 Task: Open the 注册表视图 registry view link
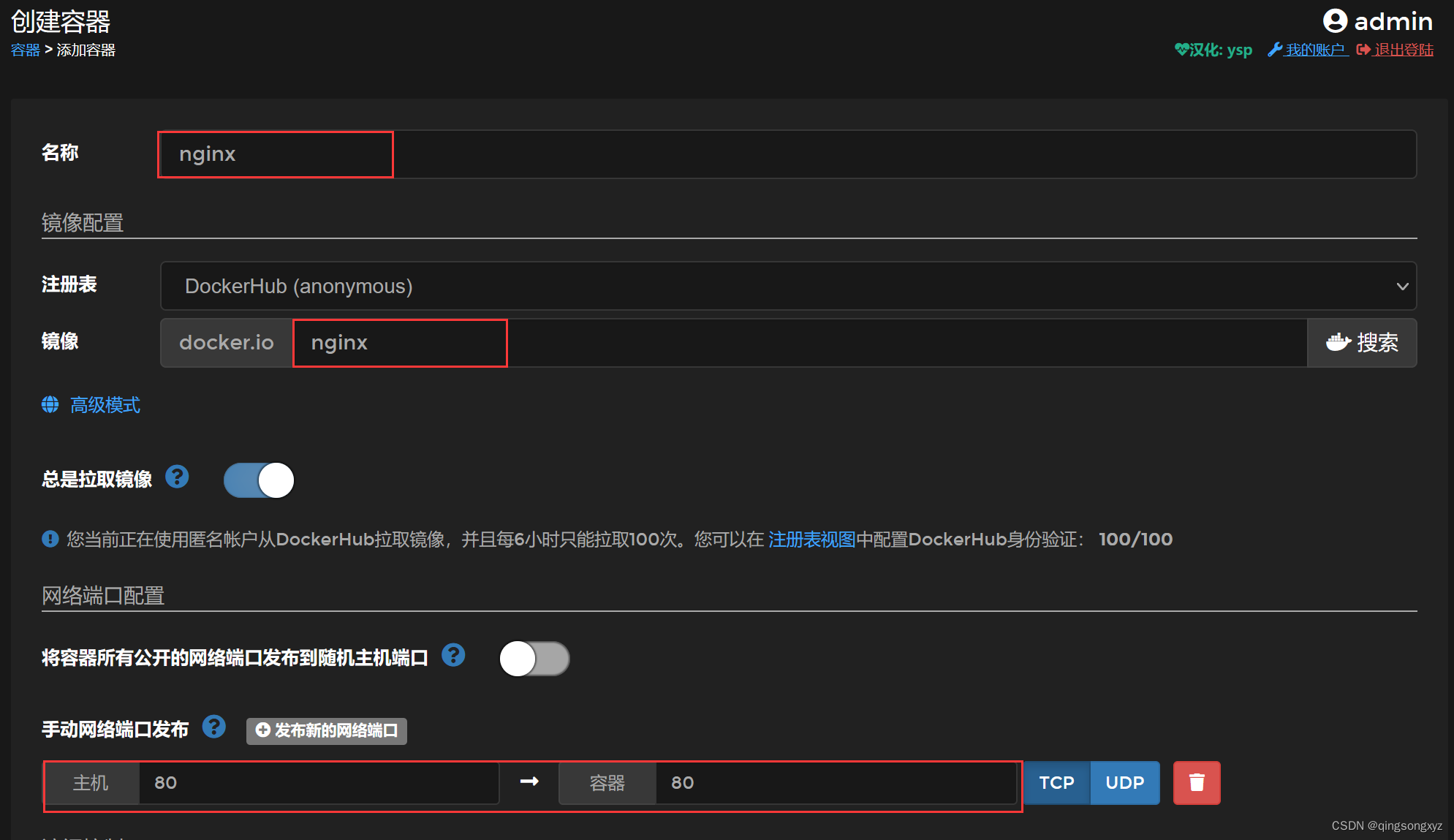tap(811, 540)
